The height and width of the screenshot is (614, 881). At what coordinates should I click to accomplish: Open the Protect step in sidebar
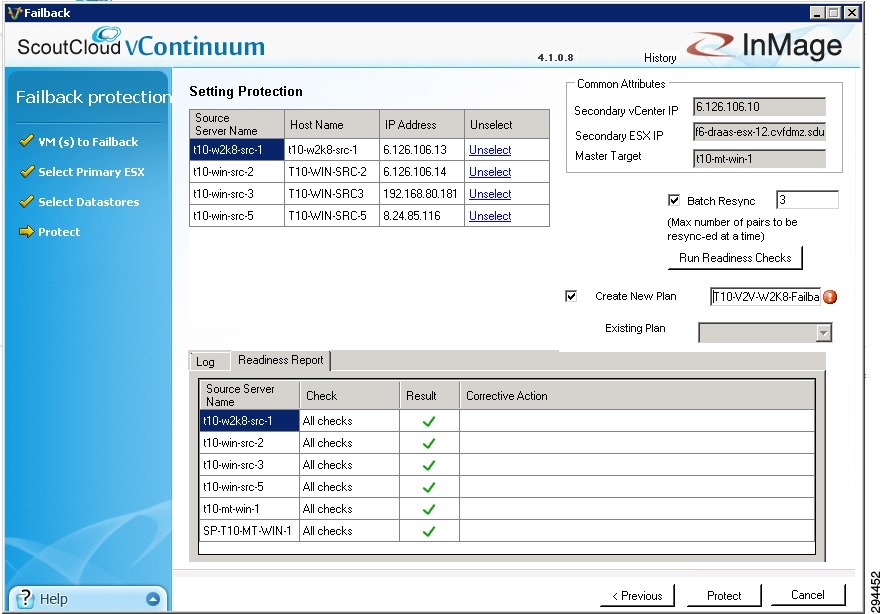click(59, 231)
